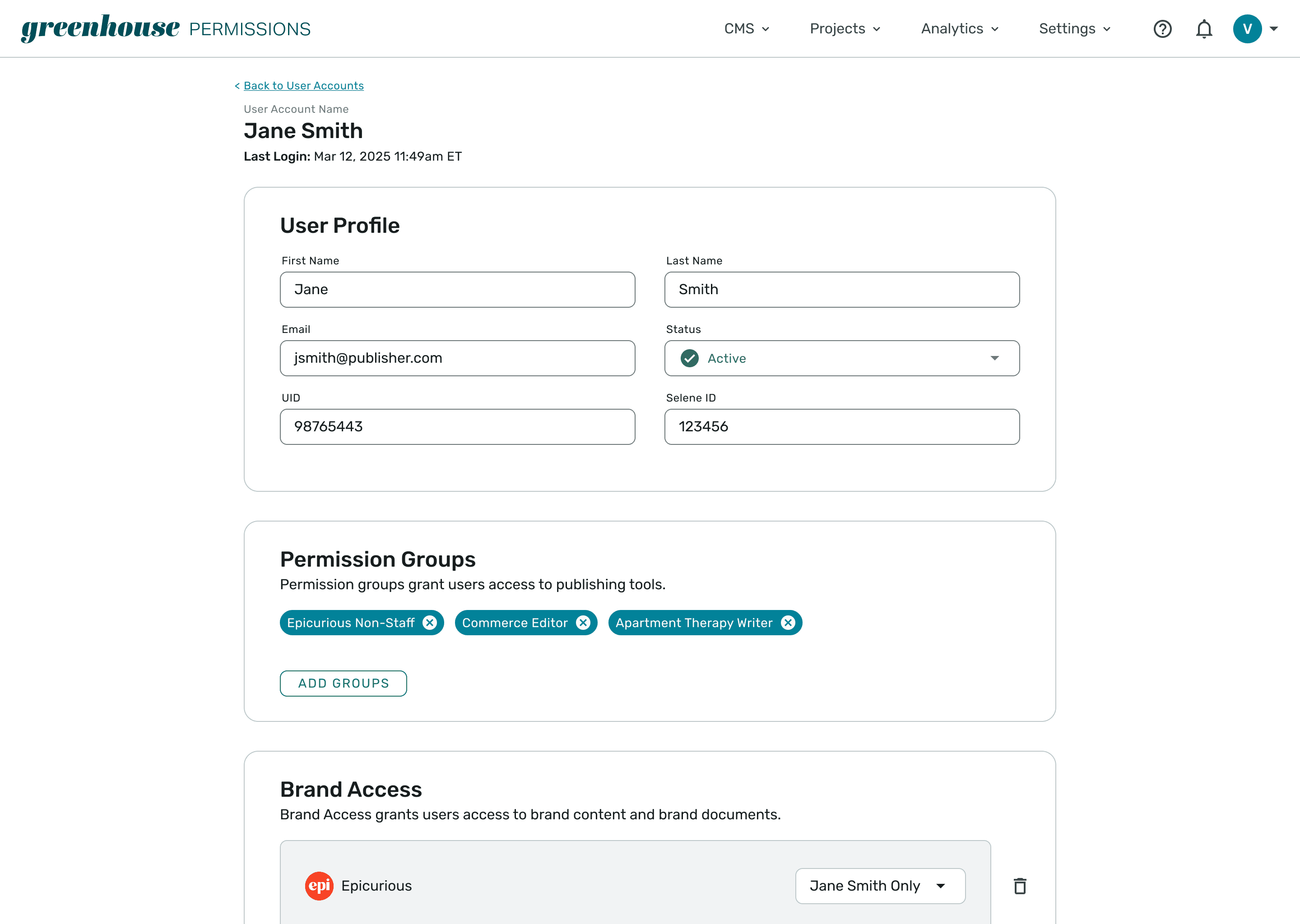The image size is (1300, 924).
Task: Expand the account menu arrow beside avatar
Action: pyautogui.click(x=1274, y=28)
